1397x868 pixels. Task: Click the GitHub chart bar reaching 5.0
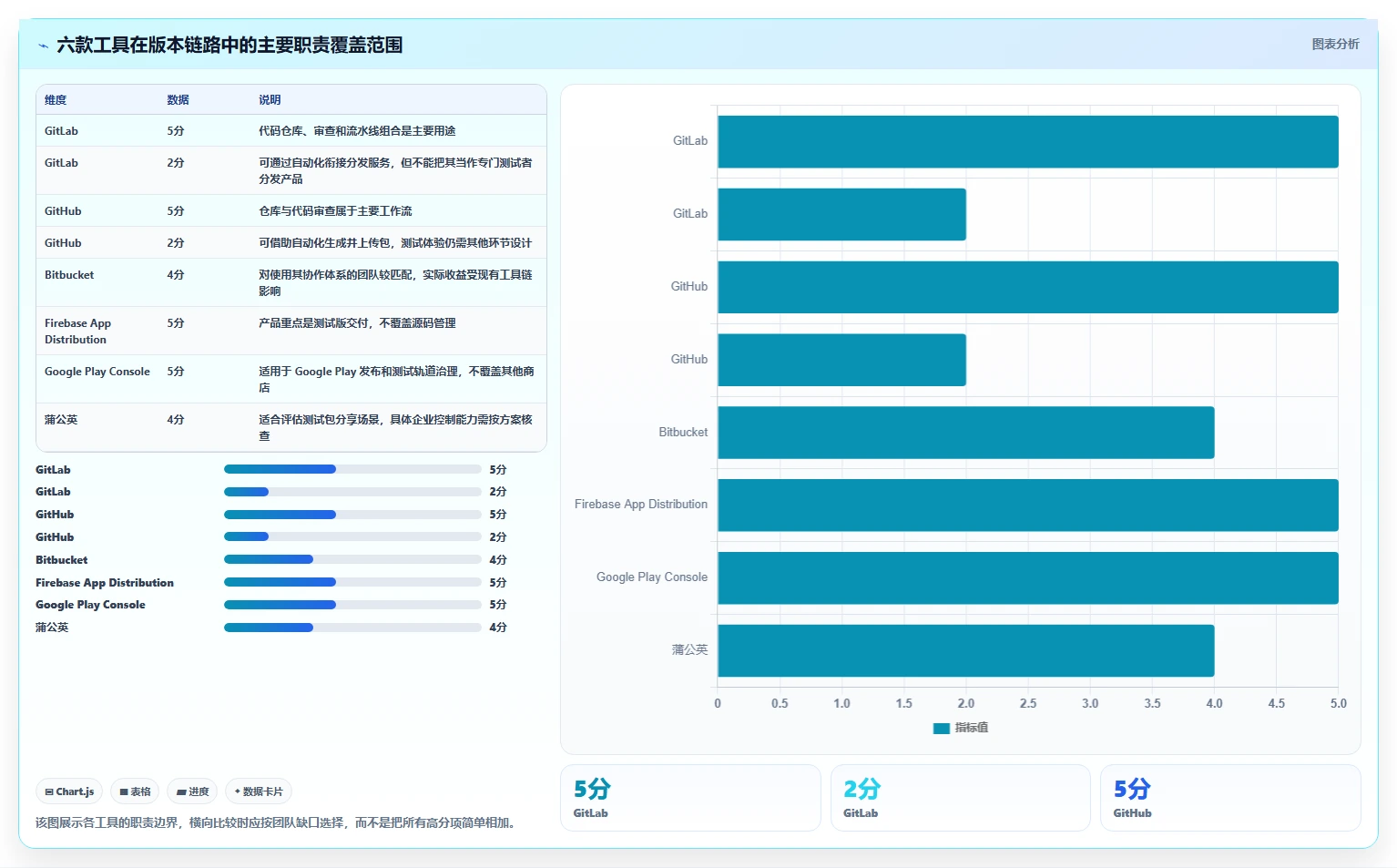(1028, 287)
